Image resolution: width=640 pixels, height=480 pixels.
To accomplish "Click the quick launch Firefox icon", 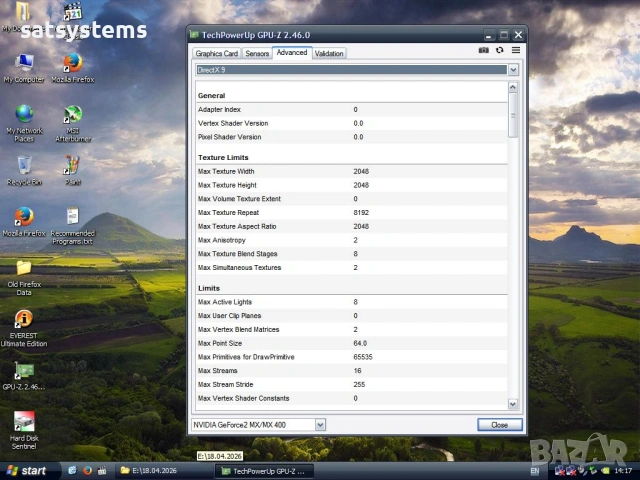I will 87,471.
